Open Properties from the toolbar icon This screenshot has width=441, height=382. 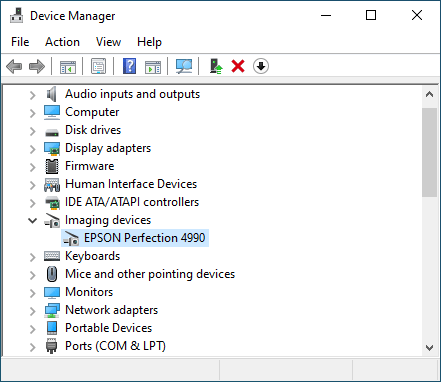[99, 66]
